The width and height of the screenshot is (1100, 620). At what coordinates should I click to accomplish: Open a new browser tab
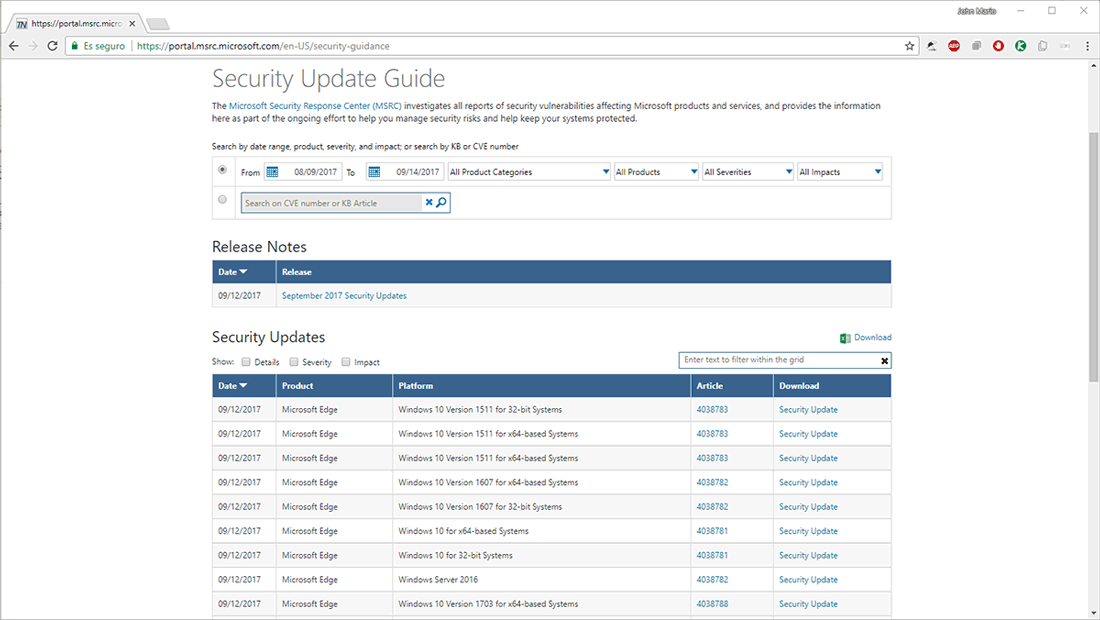coord(158,24)
